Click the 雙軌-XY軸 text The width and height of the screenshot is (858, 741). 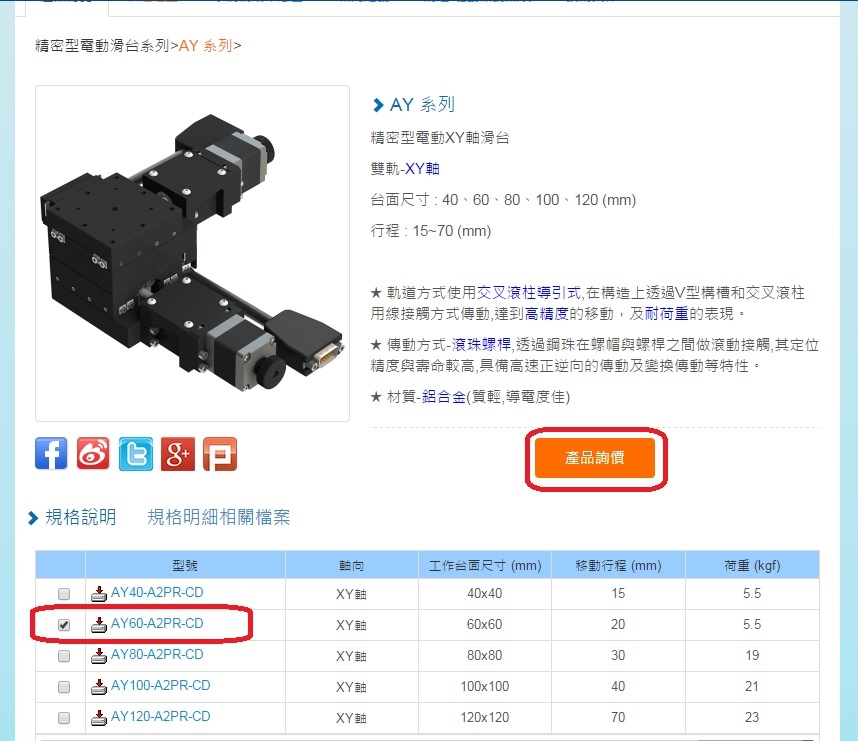coord(405,169)
